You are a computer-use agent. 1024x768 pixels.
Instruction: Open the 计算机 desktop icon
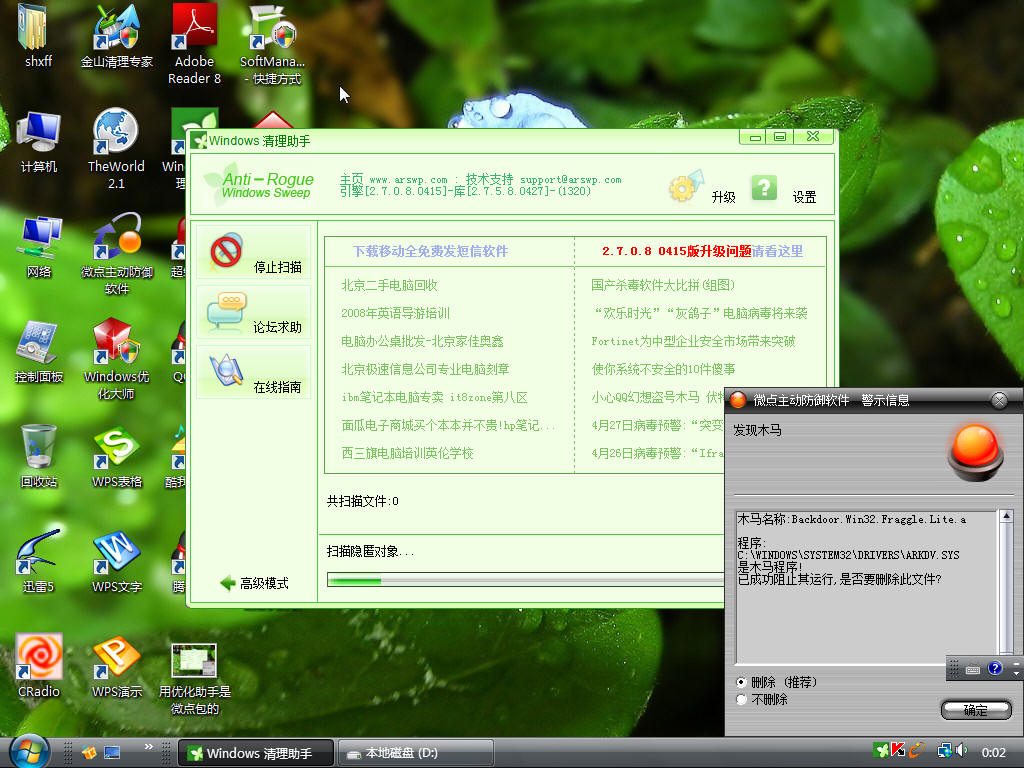[39, 140]
